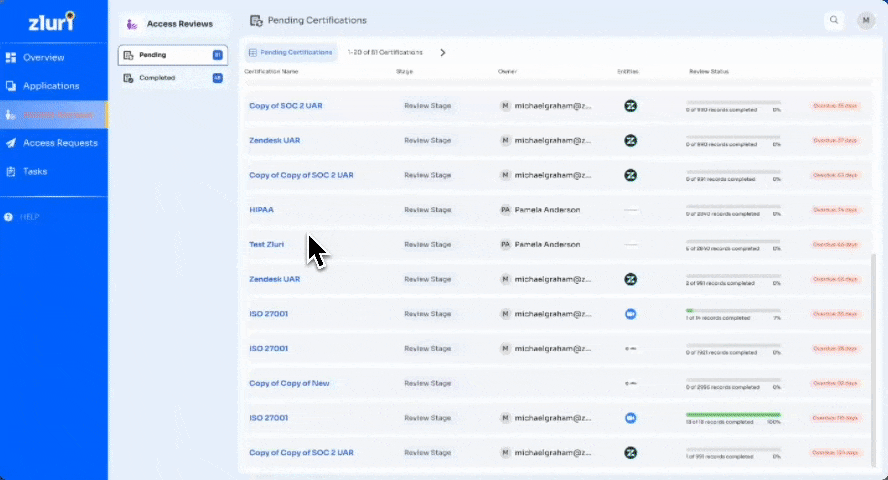The width and height of the screenshot is (888, 480).
Task: Click the Entities column header
Action: [627, 71]
